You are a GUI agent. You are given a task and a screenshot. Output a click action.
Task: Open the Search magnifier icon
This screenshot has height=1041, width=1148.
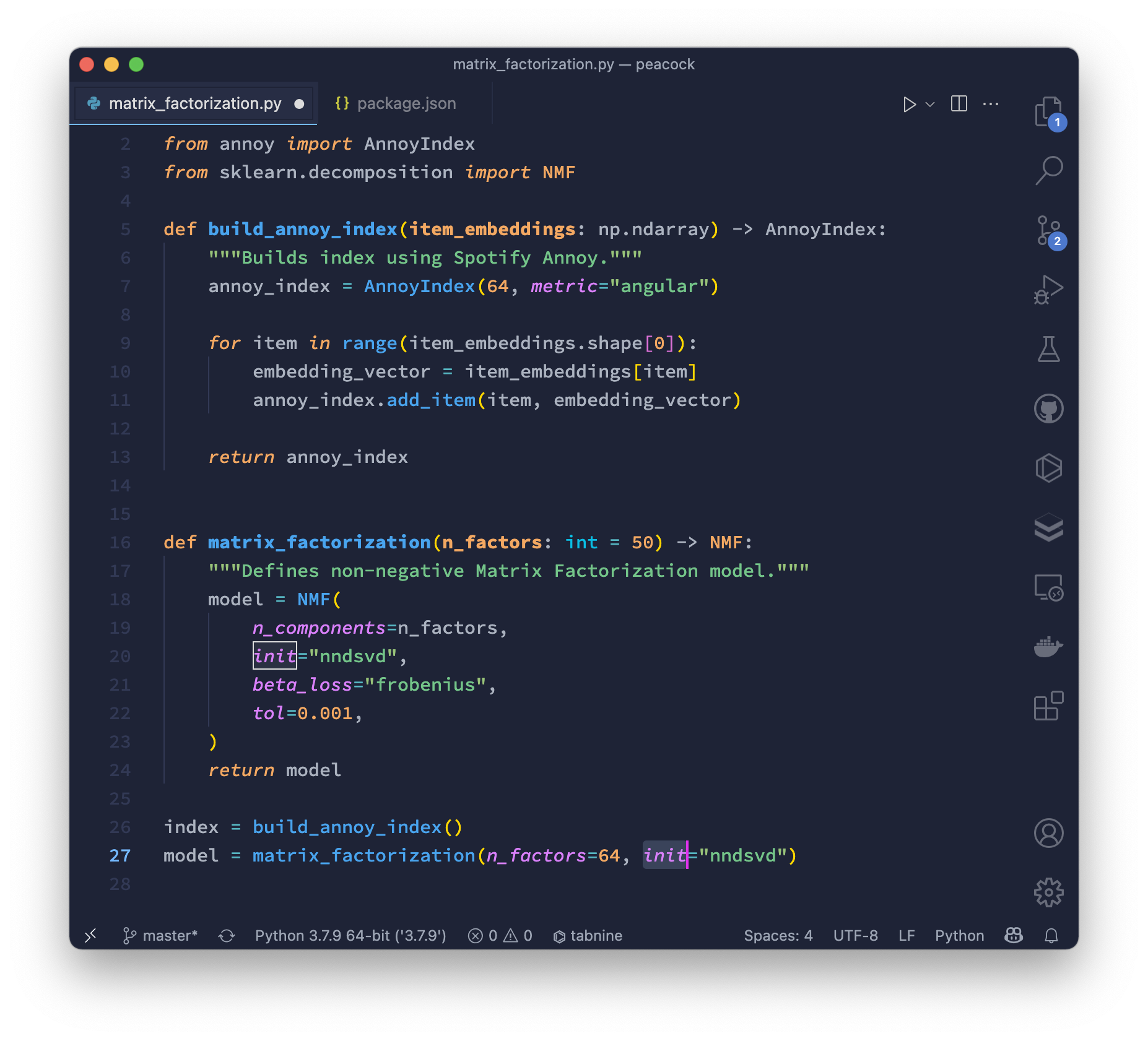(1048, 170)
